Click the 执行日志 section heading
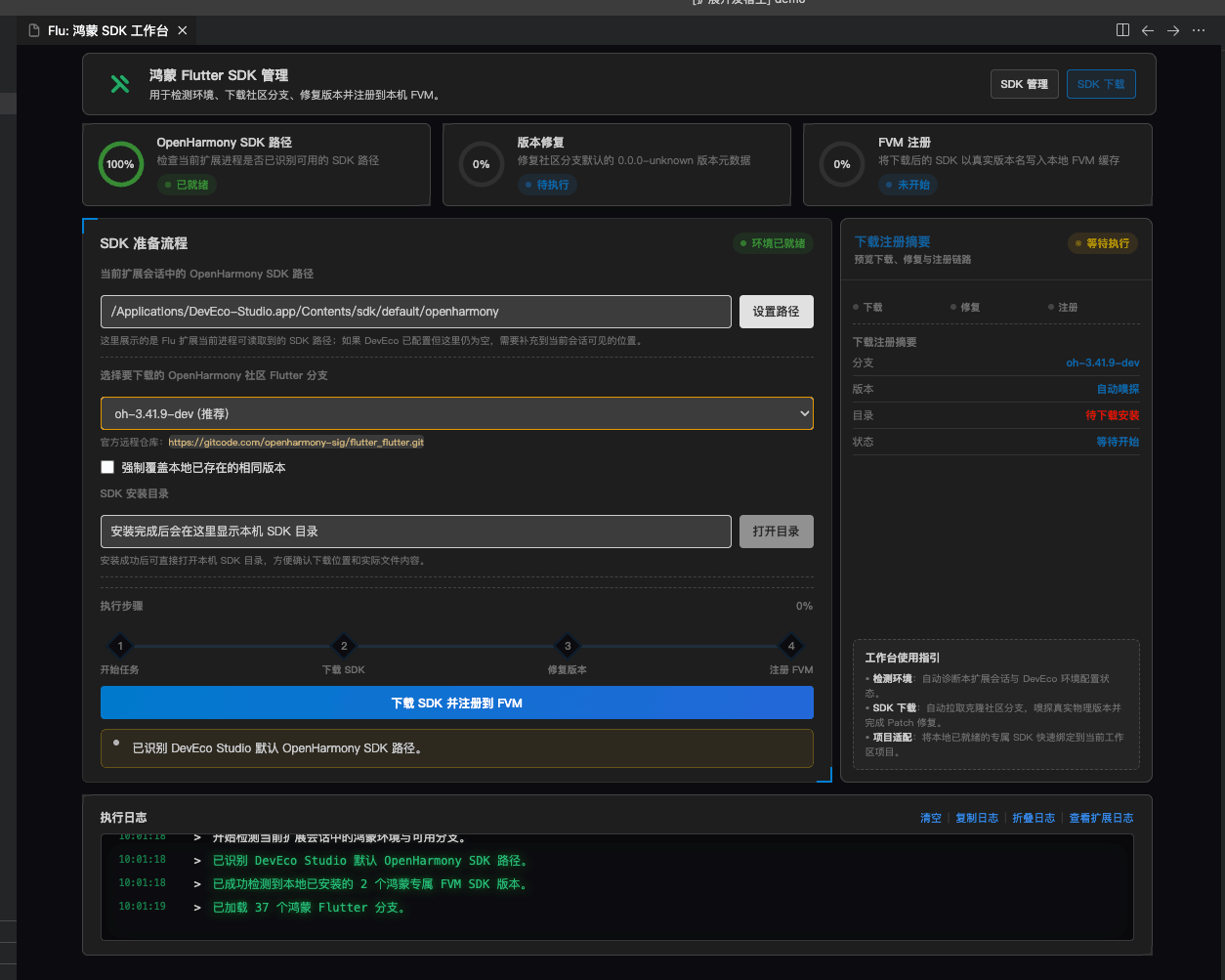1225x980 pixels. pos(123,817)
